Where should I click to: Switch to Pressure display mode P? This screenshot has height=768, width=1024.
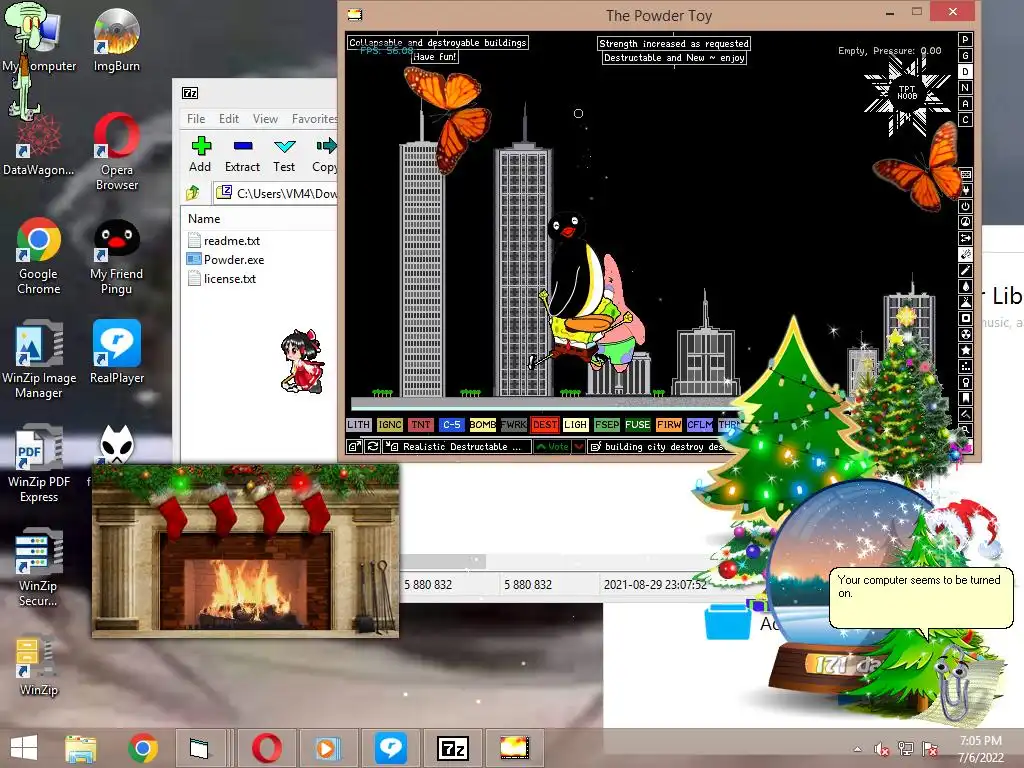click(x=965, y=39)
